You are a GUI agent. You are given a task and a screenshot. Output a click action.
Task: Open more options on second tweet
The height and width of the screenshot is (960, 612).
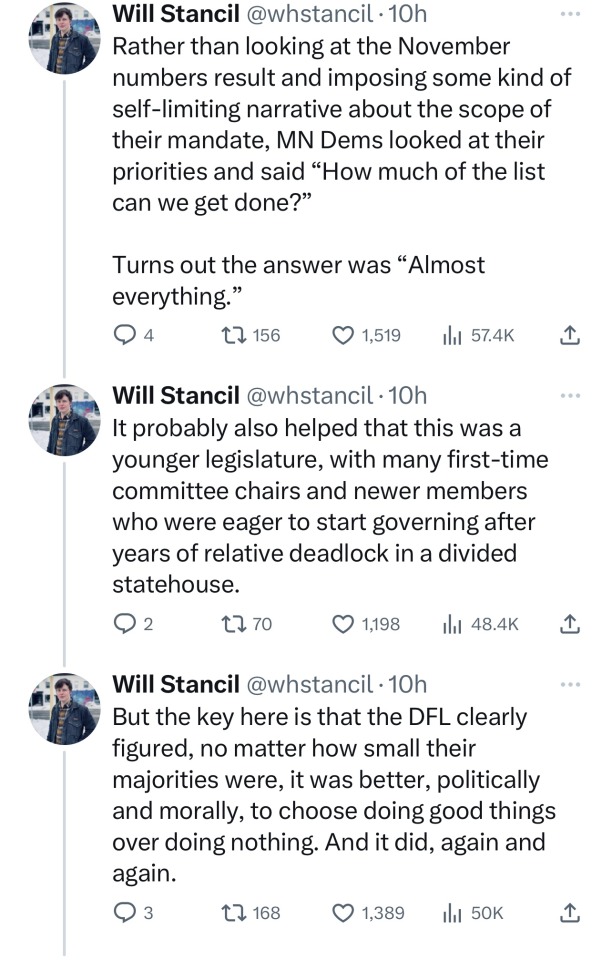point(570,395)
